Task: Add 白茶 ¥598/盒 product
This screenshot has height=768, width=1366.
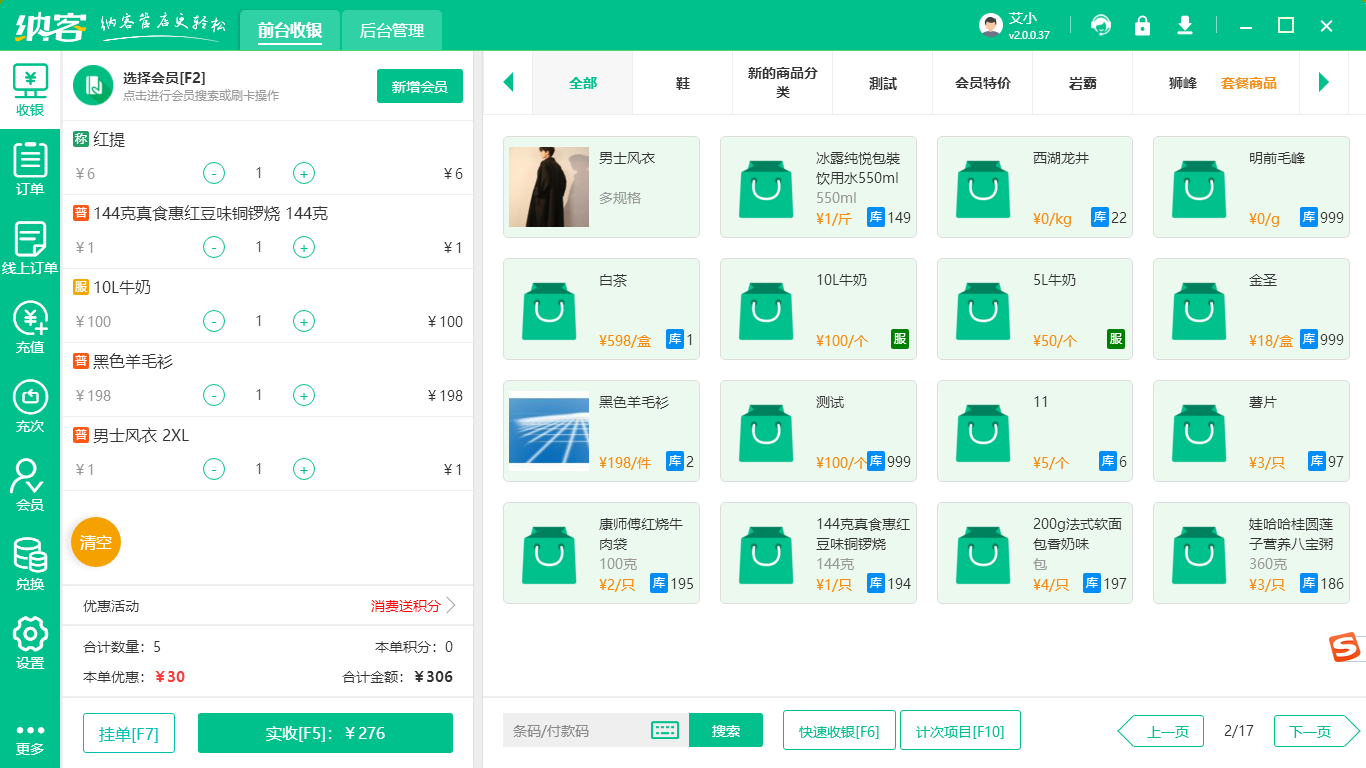Action: coord(601,309)
